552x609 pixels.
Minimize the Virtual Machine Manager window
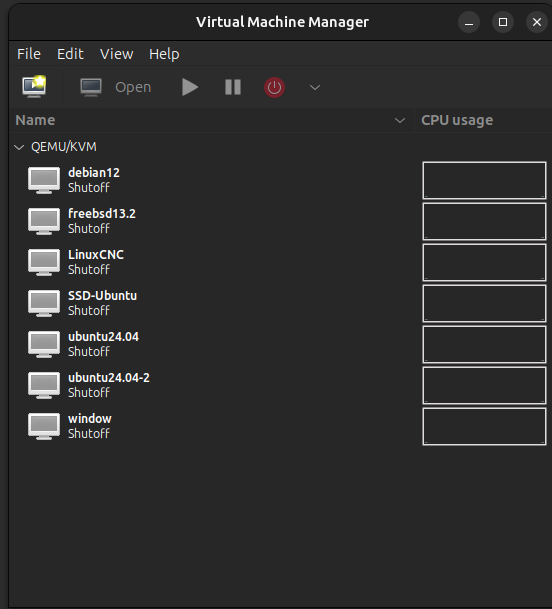pyautogui.click(x=469, y=22)
